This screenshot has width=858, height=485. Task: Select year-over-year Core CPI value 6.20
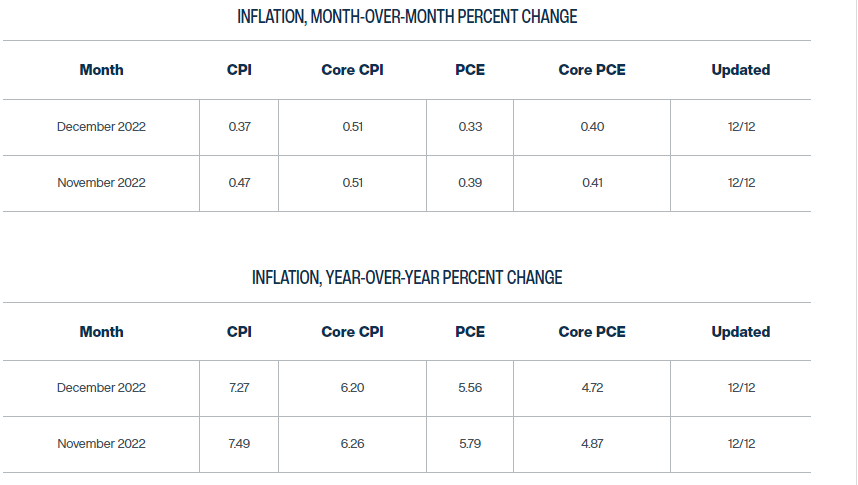point(352,388)
